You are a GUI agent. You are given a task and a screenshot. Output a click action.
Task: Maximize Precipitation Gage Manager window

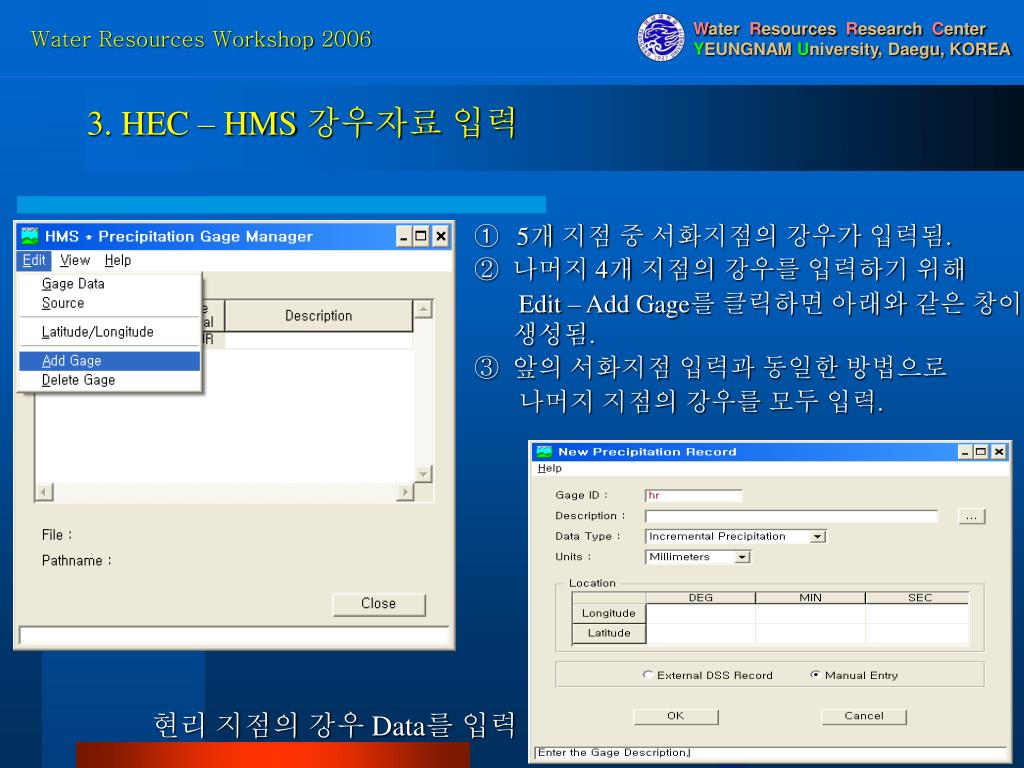421,236
